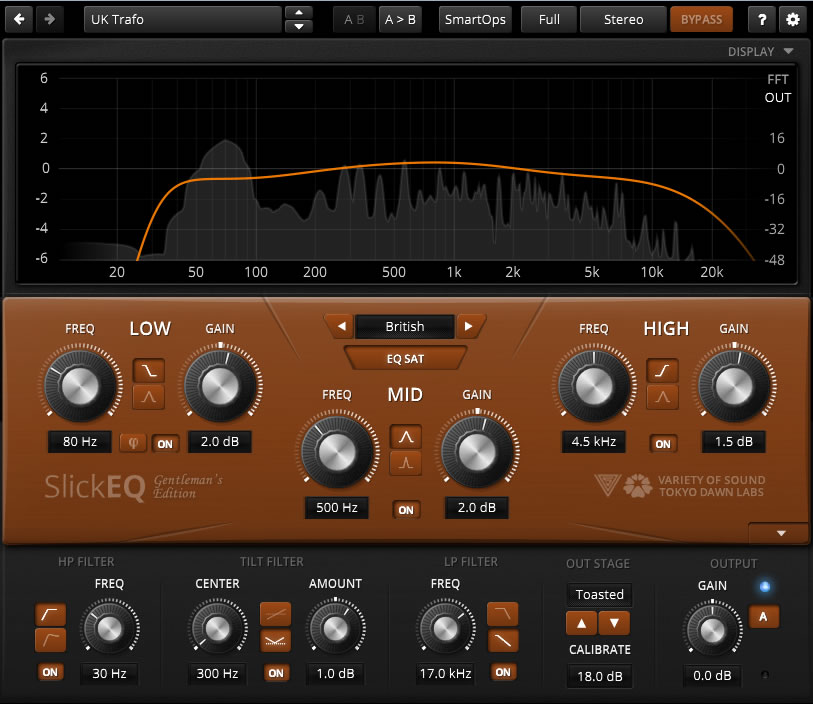Image resolution: width=813 pixels, height=704 pixels.
Task: Step out stage down with down triangle
Action: pyautogui.click(x=614, y=623)
